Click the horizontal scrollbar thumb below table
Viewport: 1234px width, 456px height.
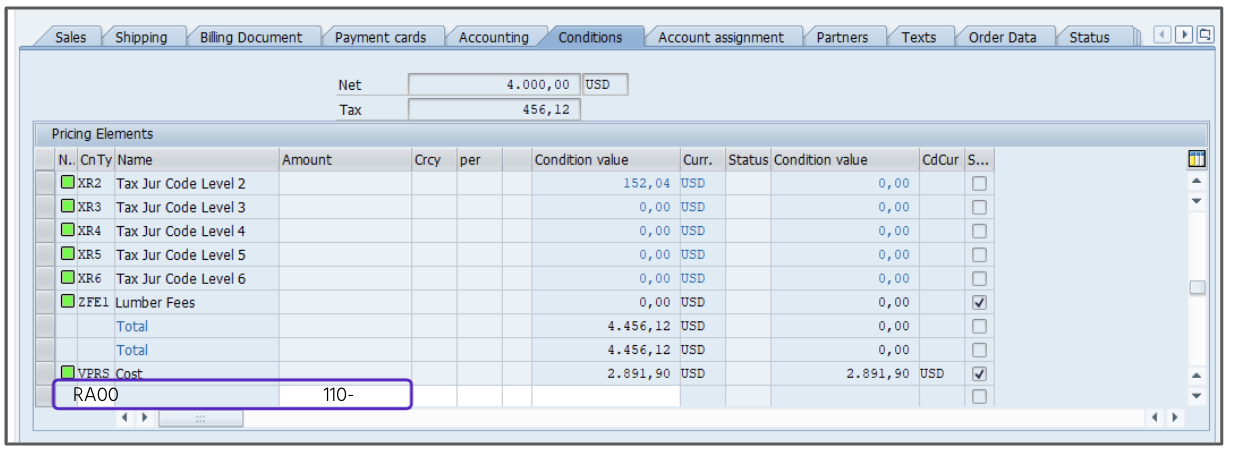[200, 418]
